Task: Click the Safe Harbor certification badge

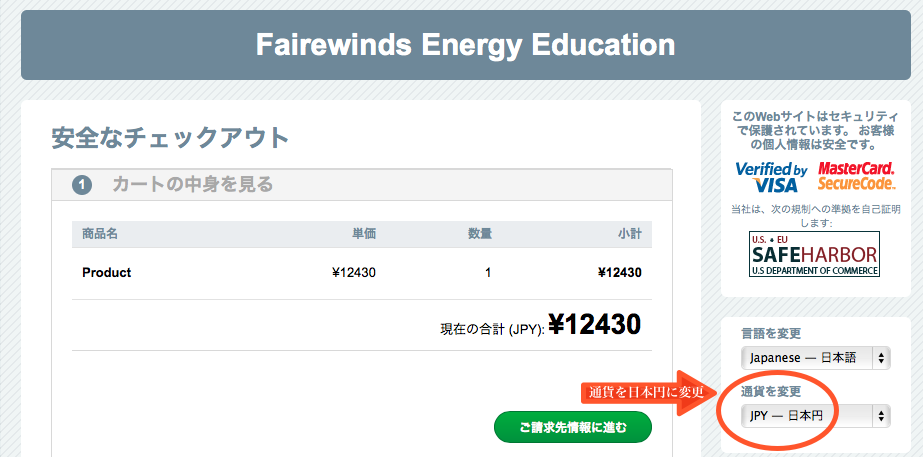Action: [x=815, y=254]
